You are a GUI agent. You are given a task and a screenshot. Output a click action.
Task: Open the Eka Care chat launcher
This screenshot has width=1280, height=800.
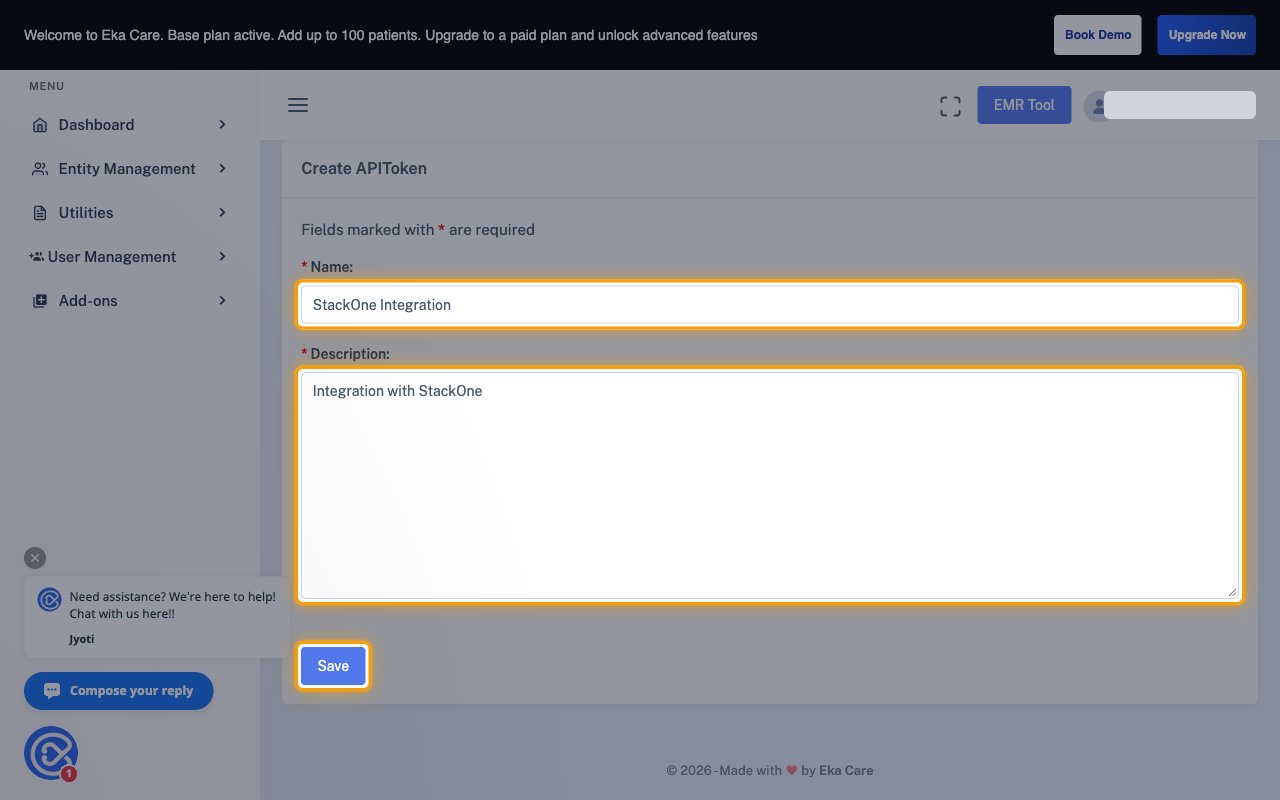51,753
